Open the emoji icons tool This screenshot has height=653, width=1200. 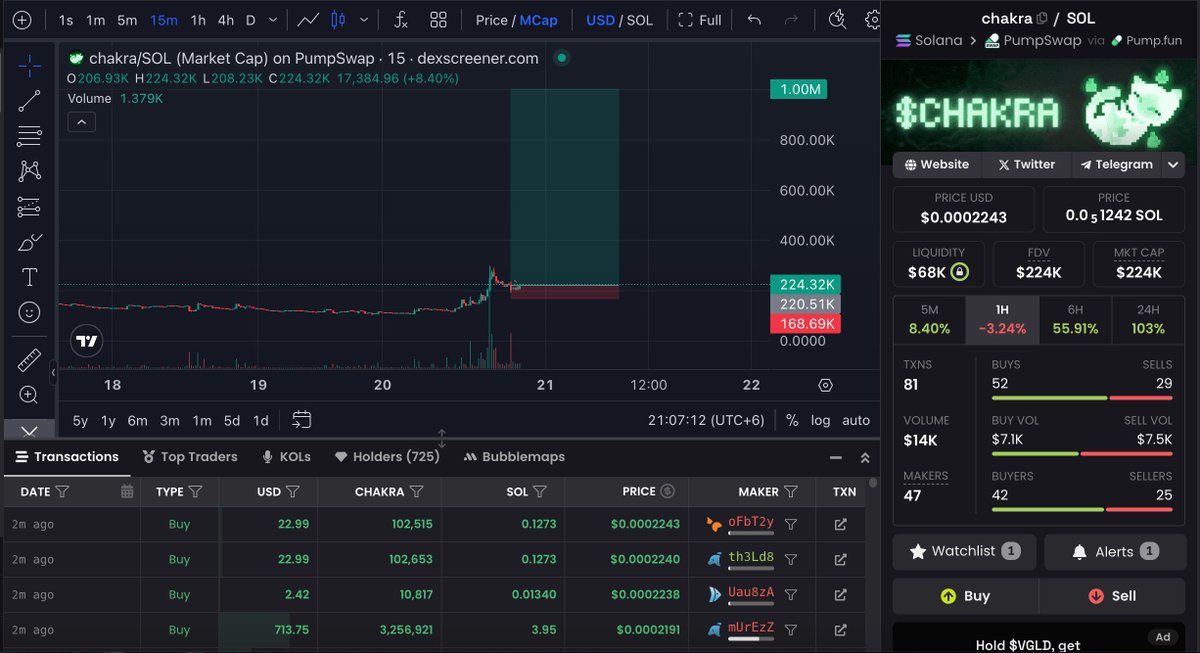[29, 313]
